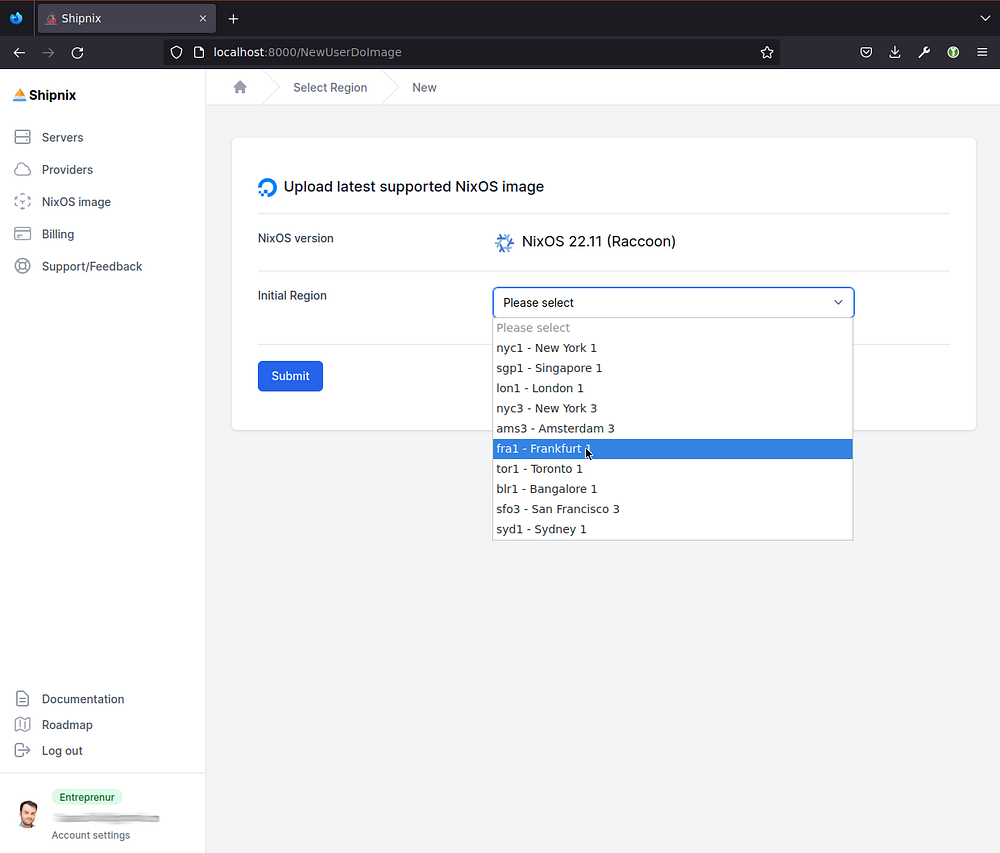Open Billing in the sidebar
The height and width of the screenshot is (853, 1000).
pos(57,234)
